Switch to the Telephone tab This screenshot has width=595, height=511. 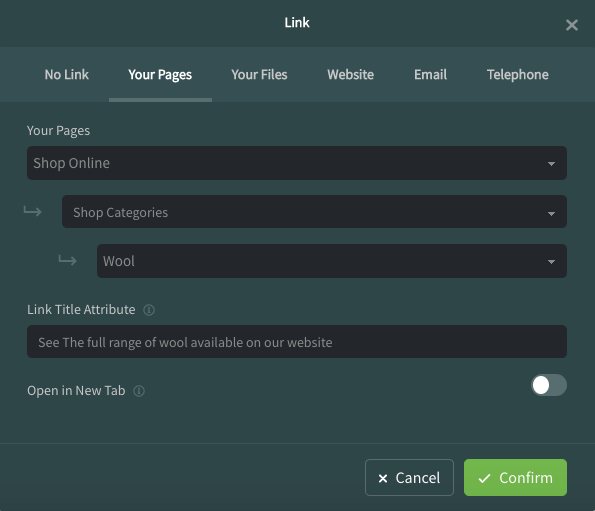pos(518,74)
